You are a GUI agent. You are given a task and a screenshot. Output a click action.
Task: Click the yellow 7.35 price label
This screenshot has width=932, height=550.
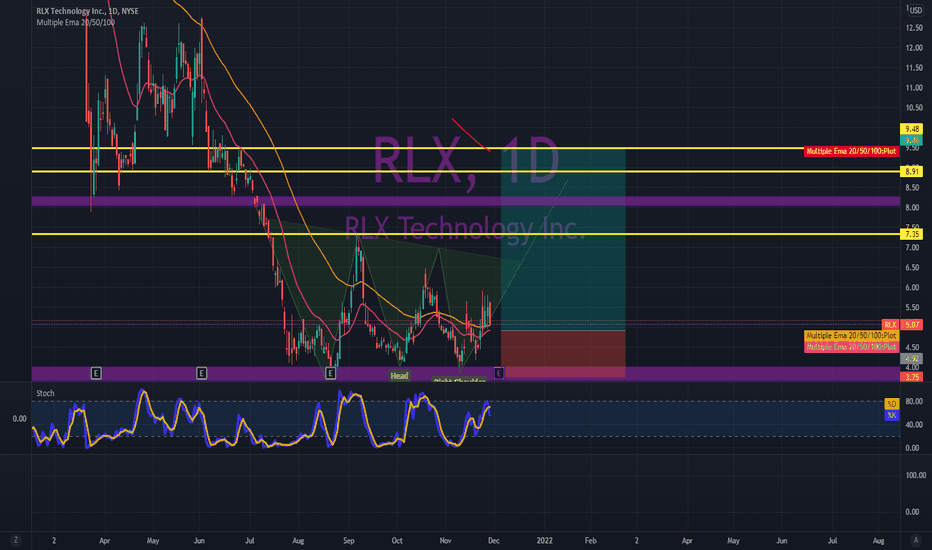(x=912, y=234)
